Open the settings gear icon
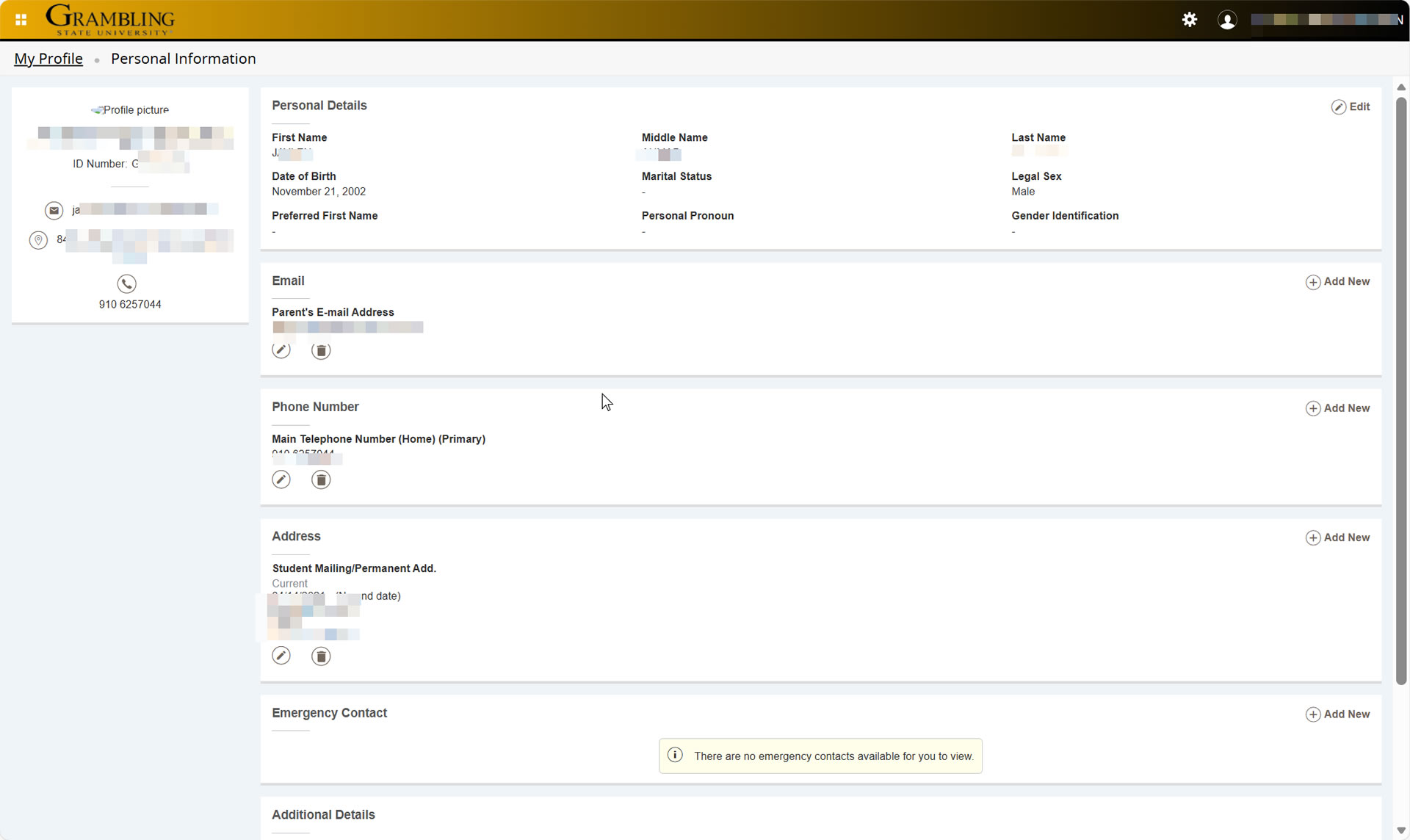This screenshot has width=1410, height=840. pyautogui.click(x=1190, y=20)
